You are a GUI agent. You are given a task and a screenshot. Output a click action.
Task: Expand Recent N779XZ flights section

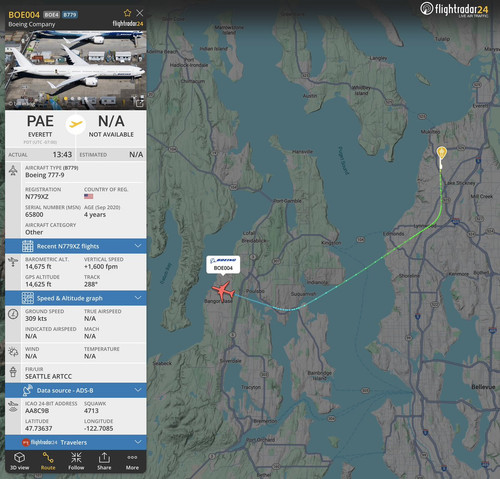click(x=76, y=246)
